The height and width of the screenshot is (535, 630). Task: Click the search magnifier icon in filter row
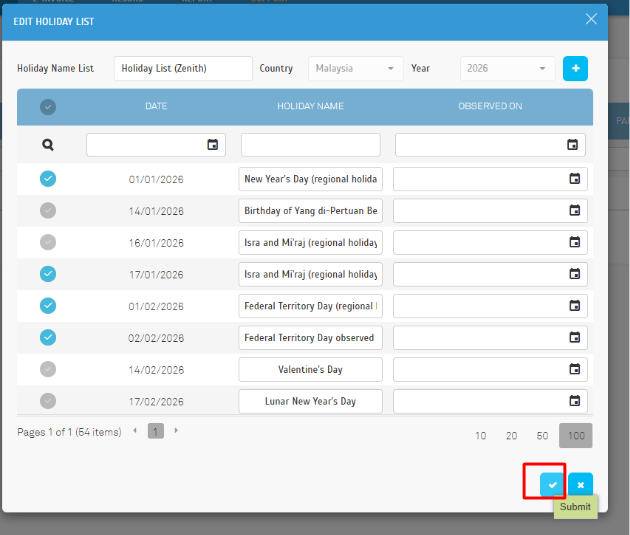pos(48,145)
